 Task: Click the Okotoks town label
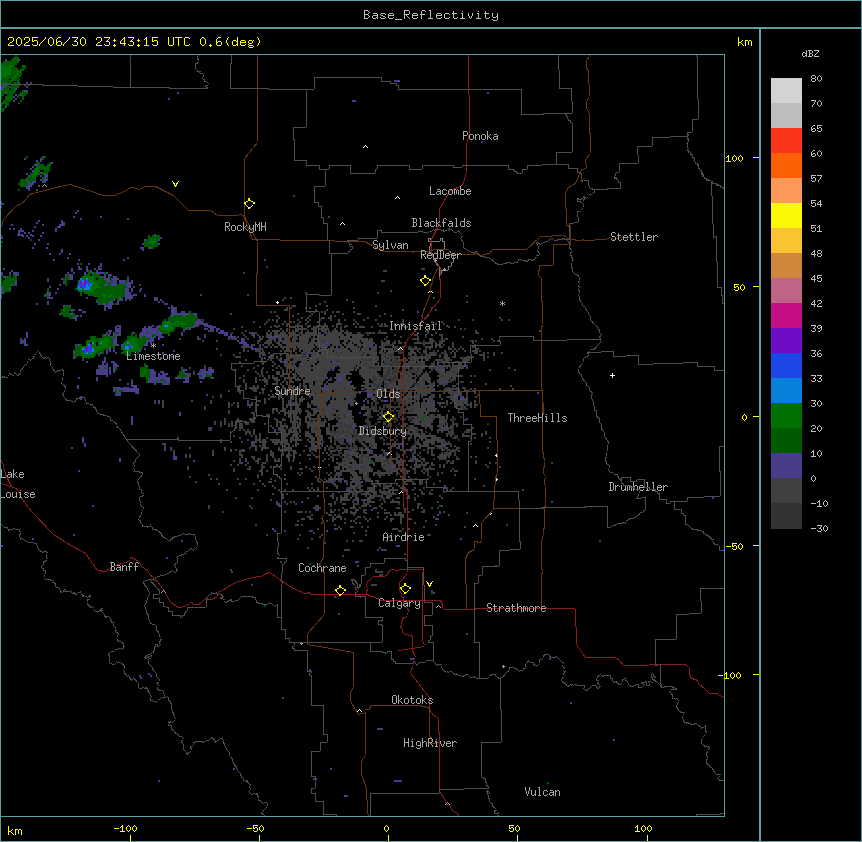coord(412,700)
